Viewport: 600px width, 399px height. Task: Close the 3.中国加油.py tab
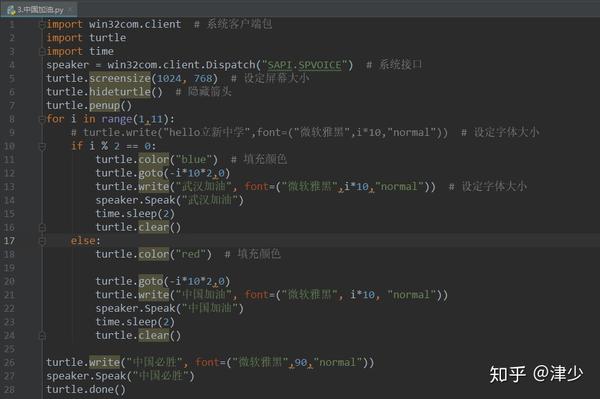[70, 10]
